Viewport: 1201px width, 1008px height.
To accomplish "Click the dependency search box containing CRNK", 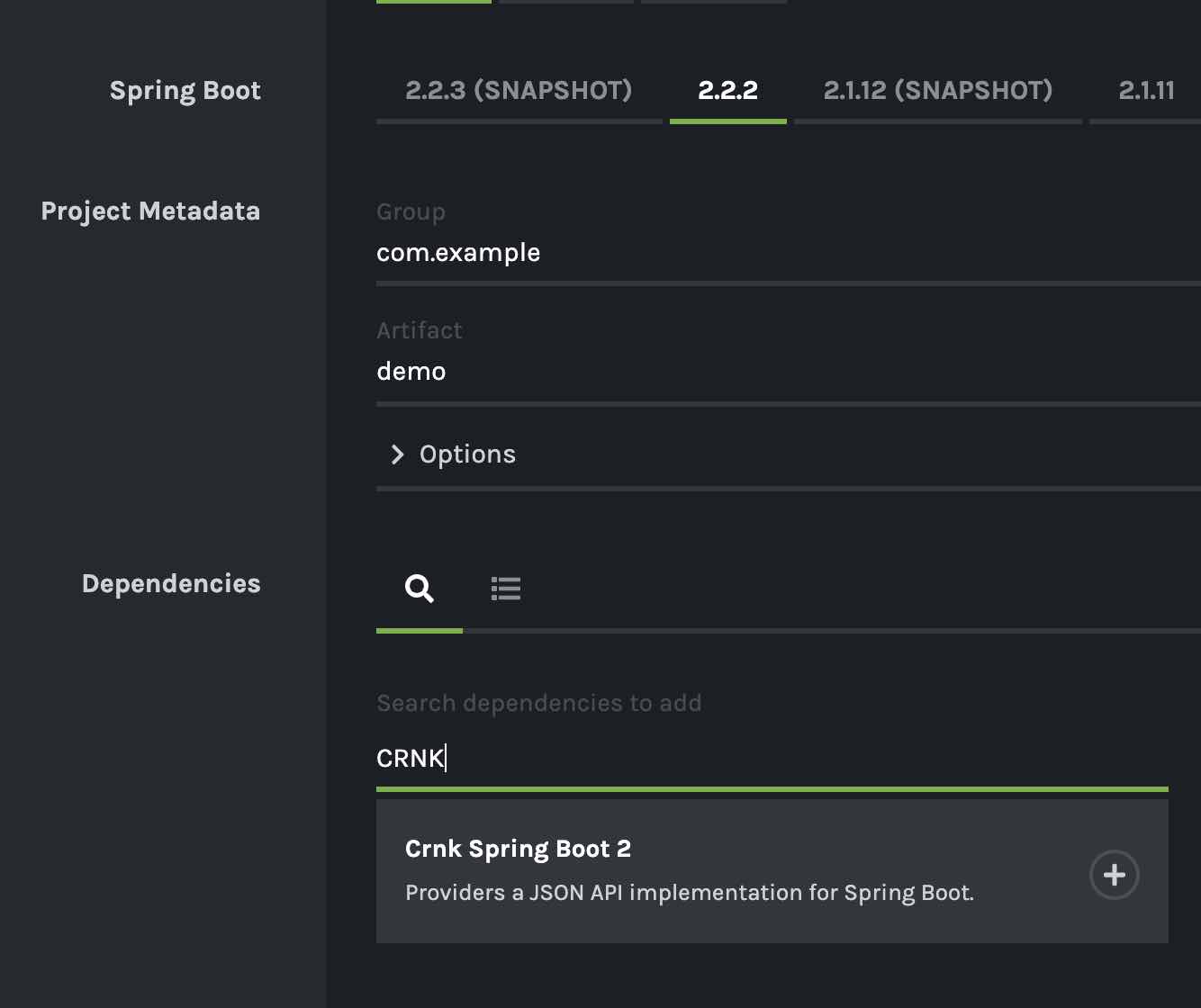I will [x=772, y=759].
